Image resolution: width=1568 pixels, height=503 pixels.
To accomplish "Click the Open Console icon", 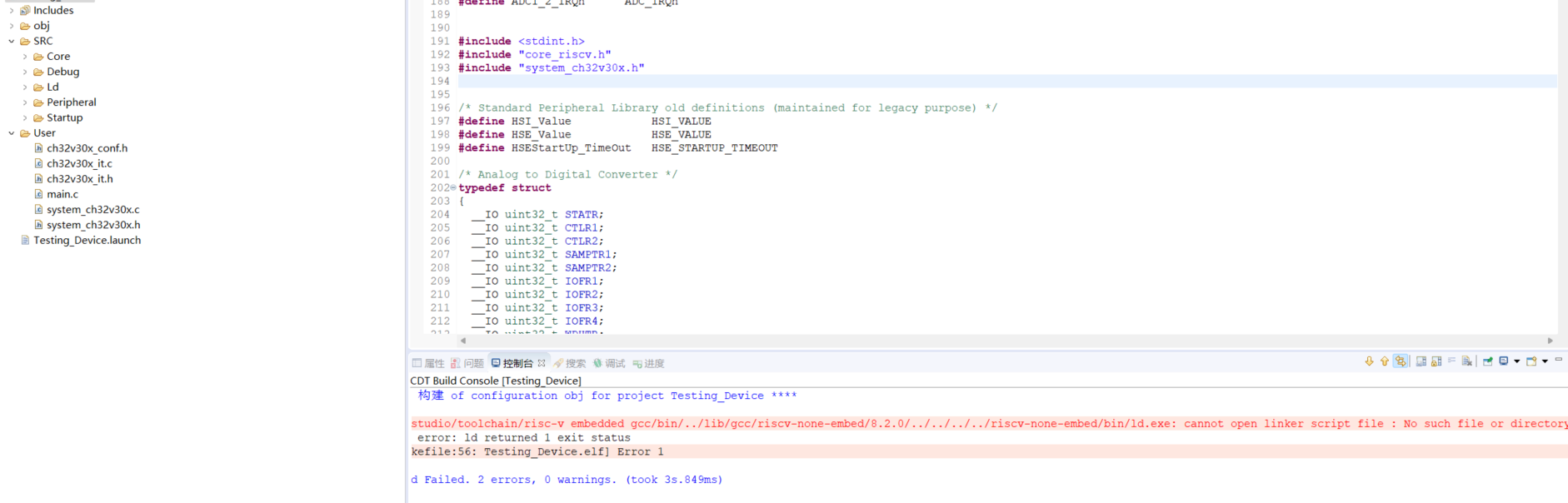I will (1531, 361).
